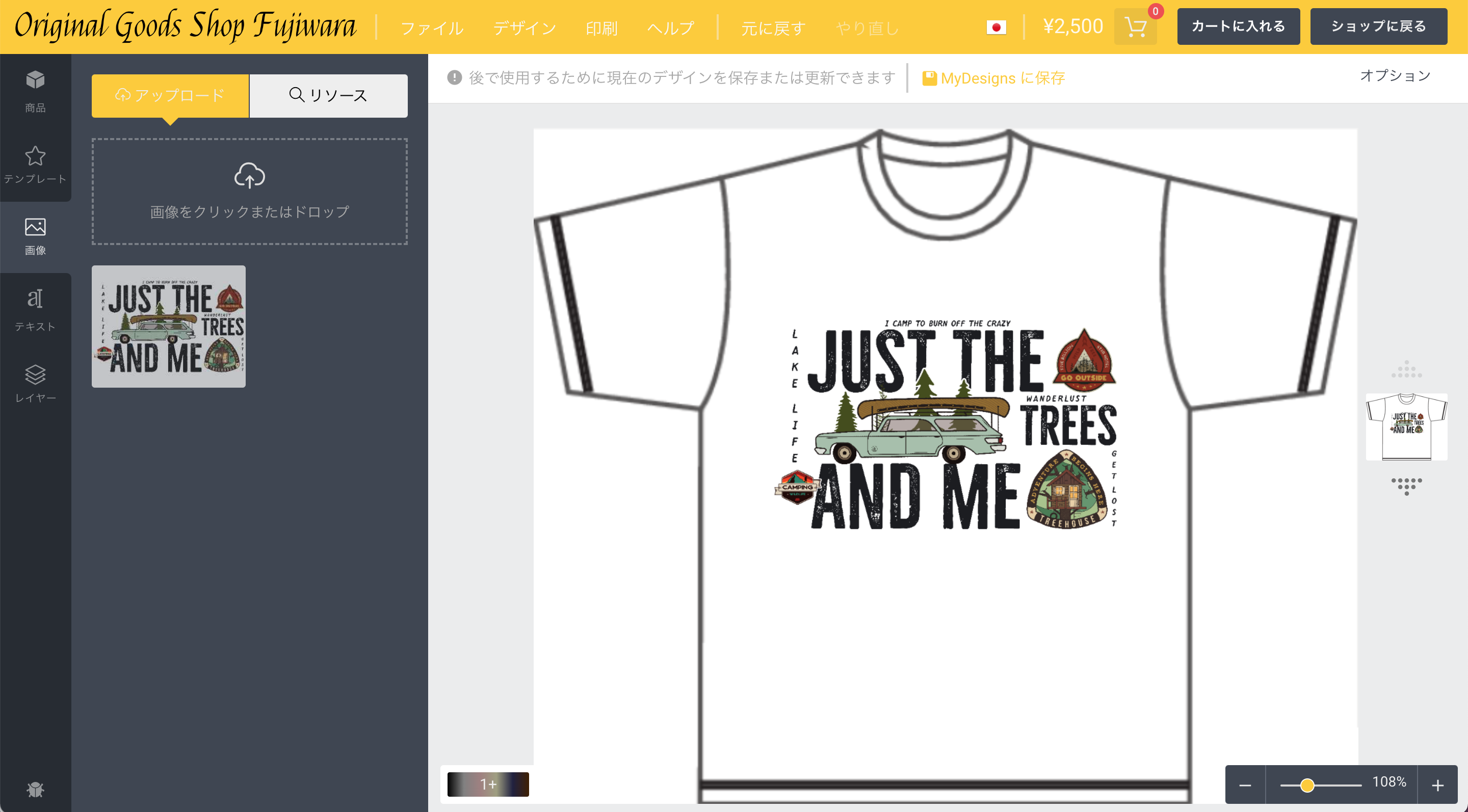1468x812 pixels.
Task: Click the image drop zone to upload
Action: (x=250, y=192)
